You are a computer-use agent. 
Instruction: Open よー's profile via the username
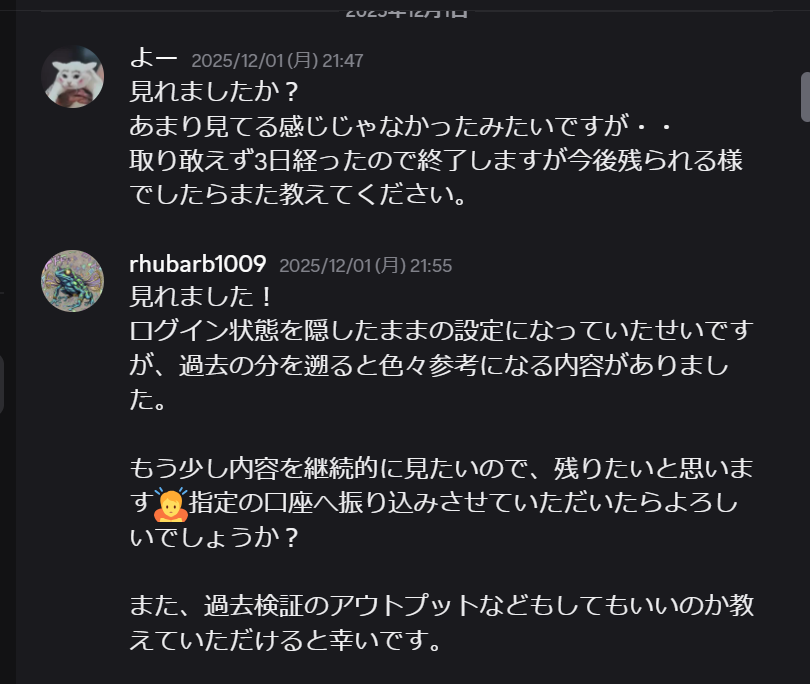coord(153,59)
